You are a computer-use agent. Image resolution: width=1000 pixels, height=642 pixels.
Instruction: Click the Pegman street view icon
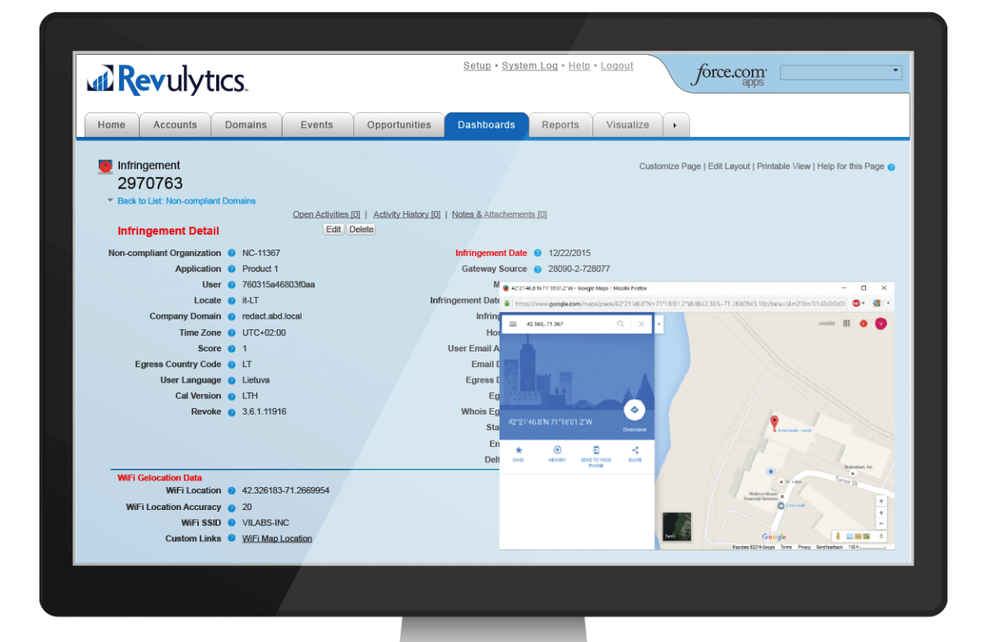pyautogui.click(x=838, y=536)
